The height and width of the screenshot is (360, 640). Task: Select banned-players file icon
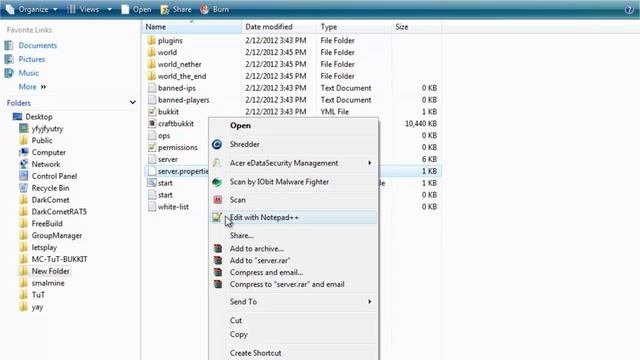coord(152,100)
